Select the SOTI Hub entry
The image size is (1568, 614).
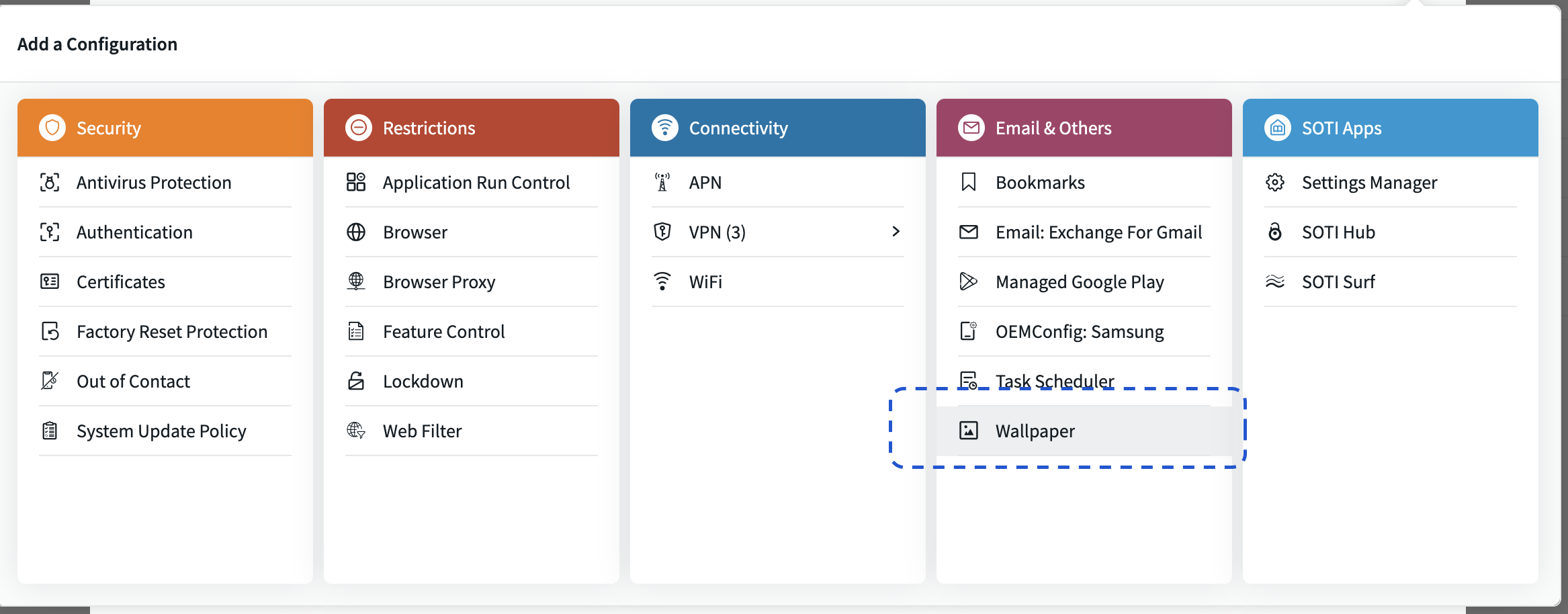1338,232
